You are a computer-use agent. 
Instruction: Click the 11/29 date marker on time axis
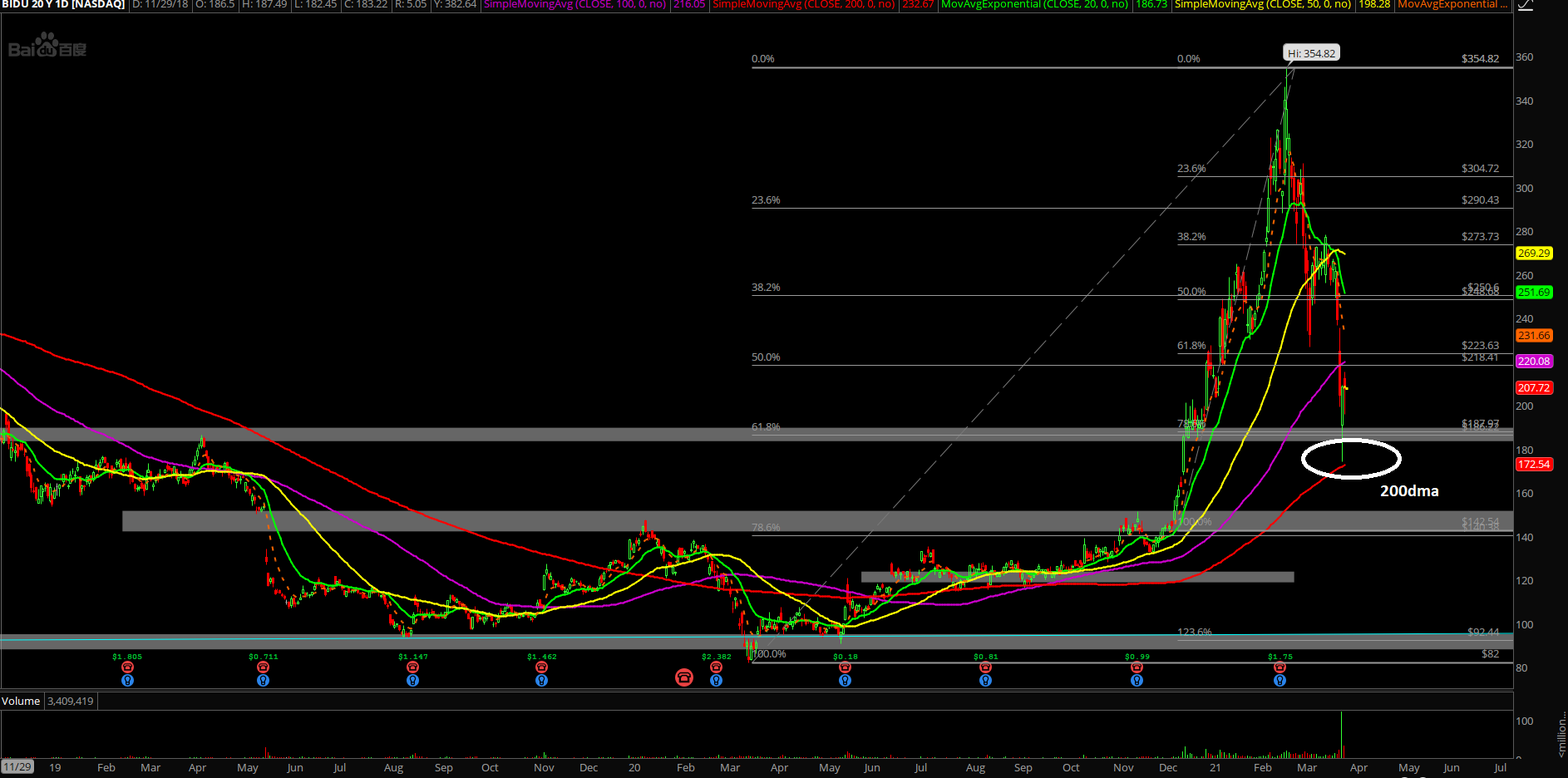17,767
